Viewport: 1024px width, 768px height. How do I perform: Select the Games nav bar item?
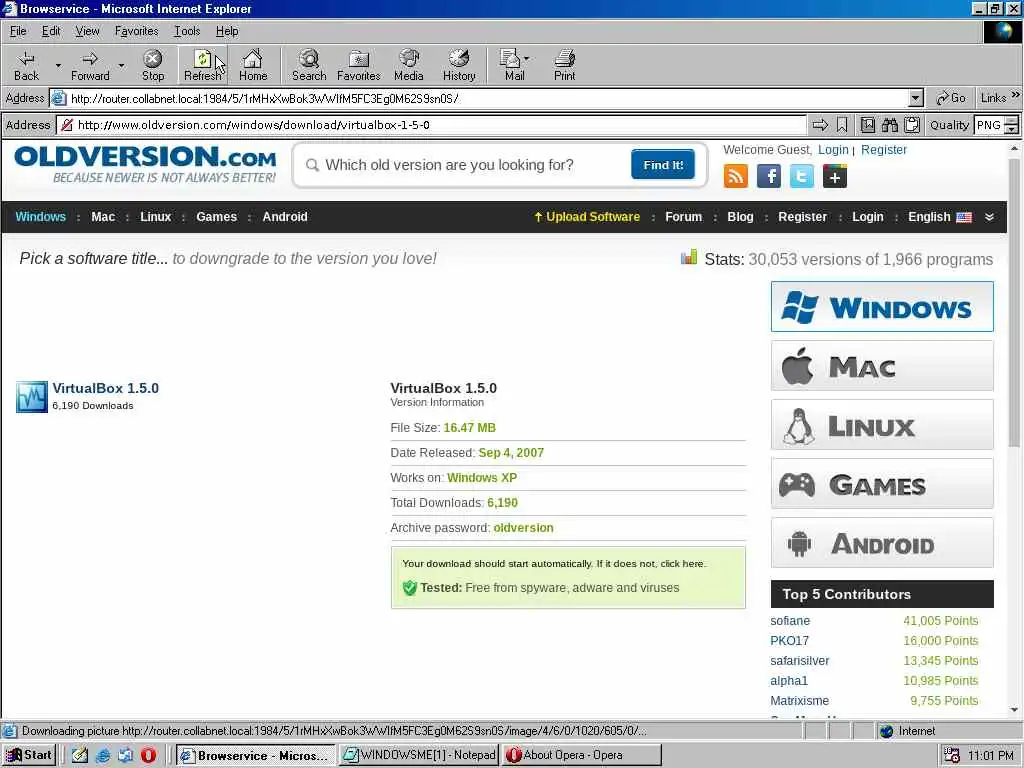click(x=216, y=217)
